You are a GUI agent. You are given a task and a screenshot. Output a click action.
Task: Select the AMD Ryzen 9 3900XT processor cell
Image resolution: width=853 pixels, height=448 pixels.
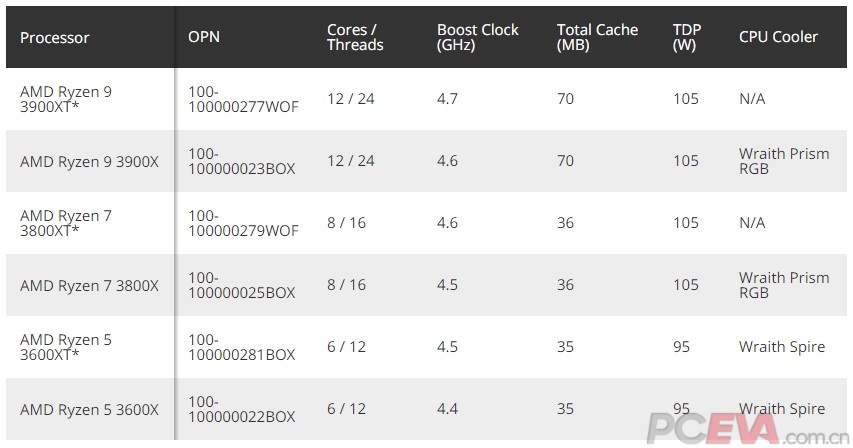point(66,99)
